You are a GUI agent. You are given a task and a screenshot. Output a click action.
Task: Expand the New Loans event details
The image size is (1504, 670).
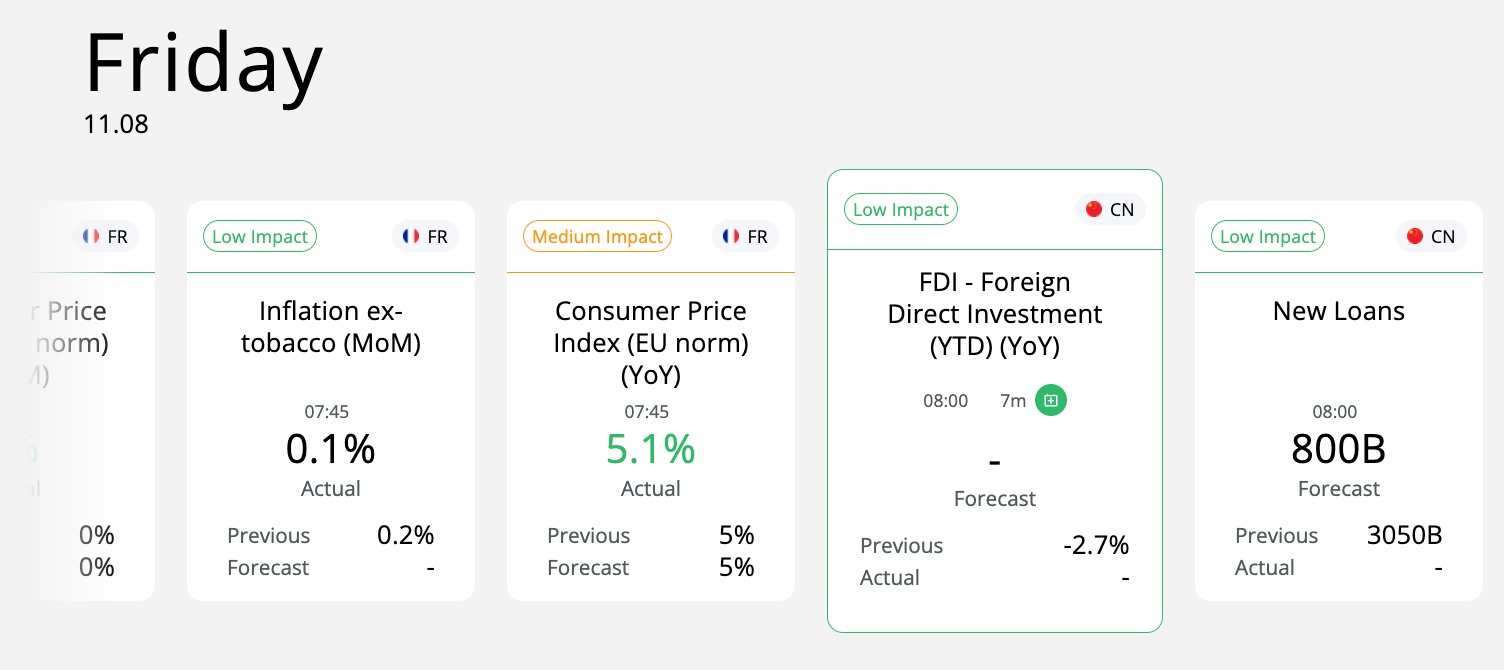coord(1338,400)
